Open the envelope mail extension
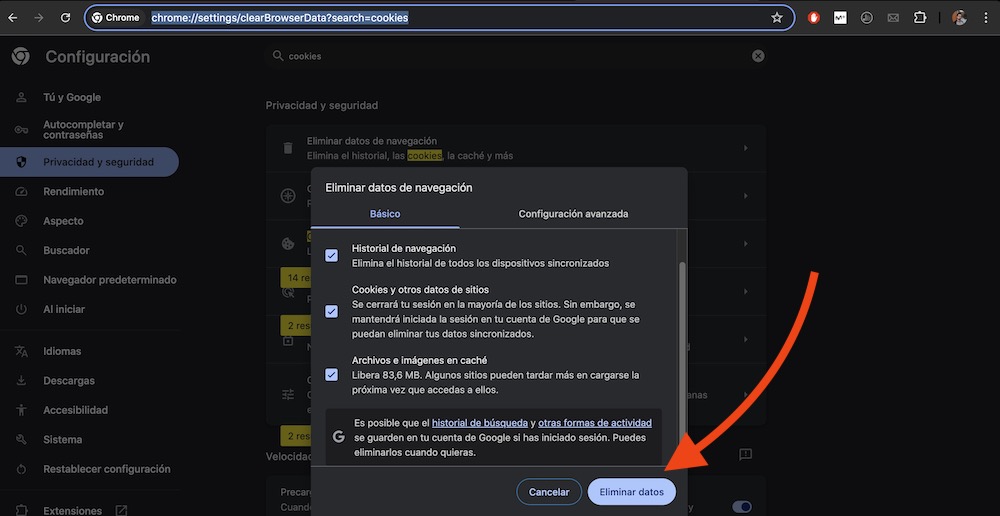The width and height of the screenshot is (1000, 516). 893,18
